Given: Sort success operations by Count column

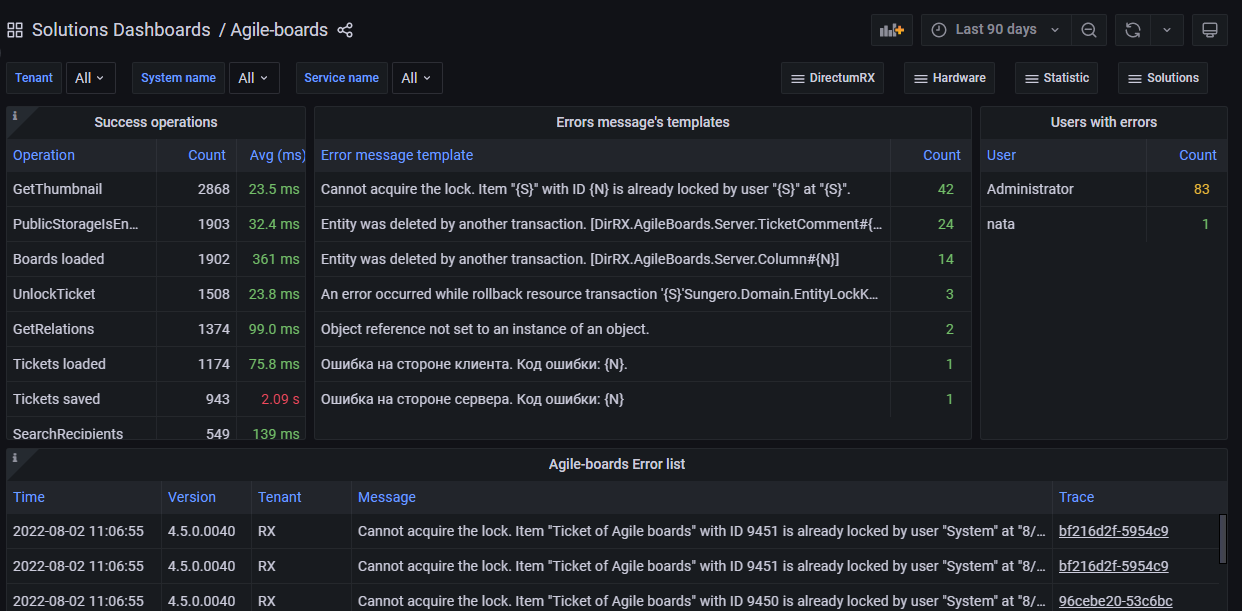Looking at the screenshot, I should tap(207, 155).
